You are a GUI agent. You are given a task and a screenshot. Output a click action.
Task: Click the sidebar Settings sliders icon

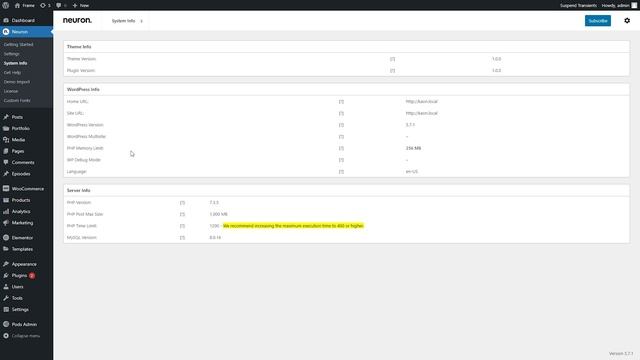[x=6, y=309]
